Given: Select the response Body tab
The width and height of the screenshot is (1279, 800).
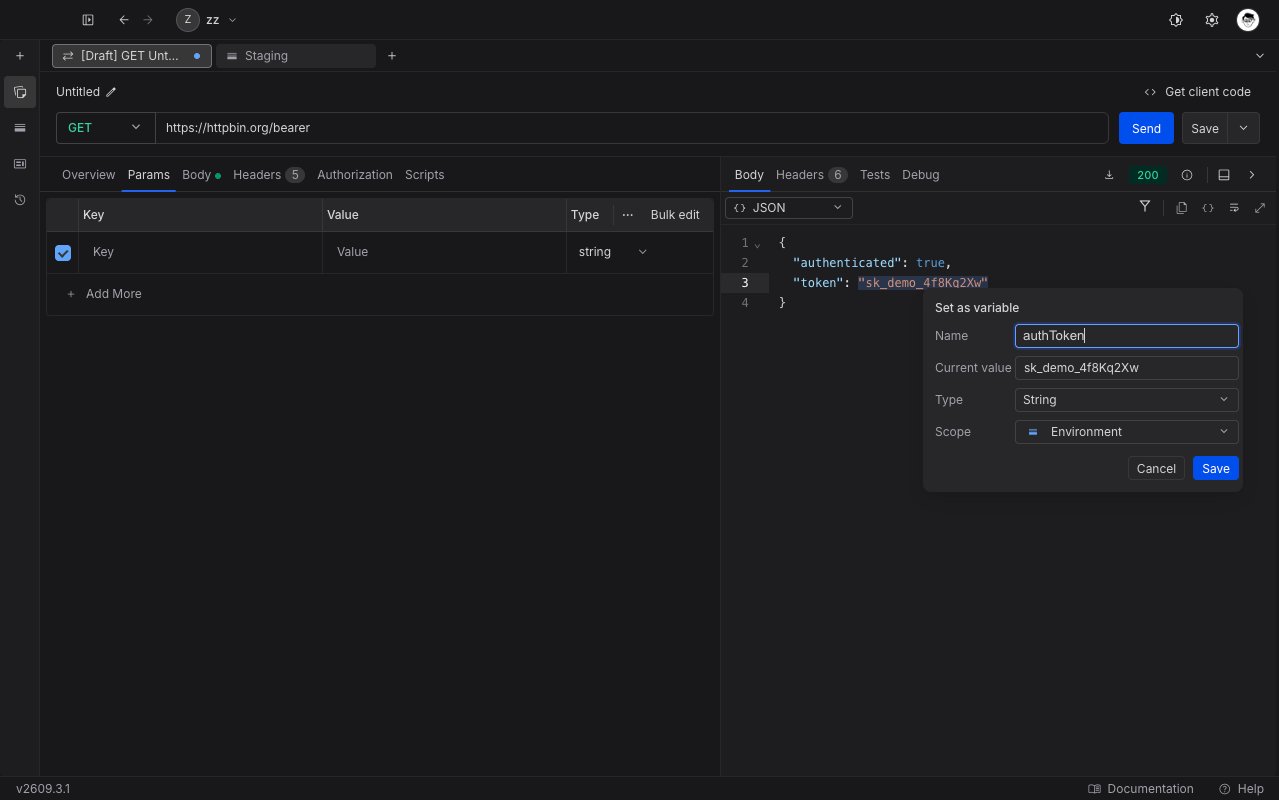Looking at the screenshot, I should tap(749, 175).
